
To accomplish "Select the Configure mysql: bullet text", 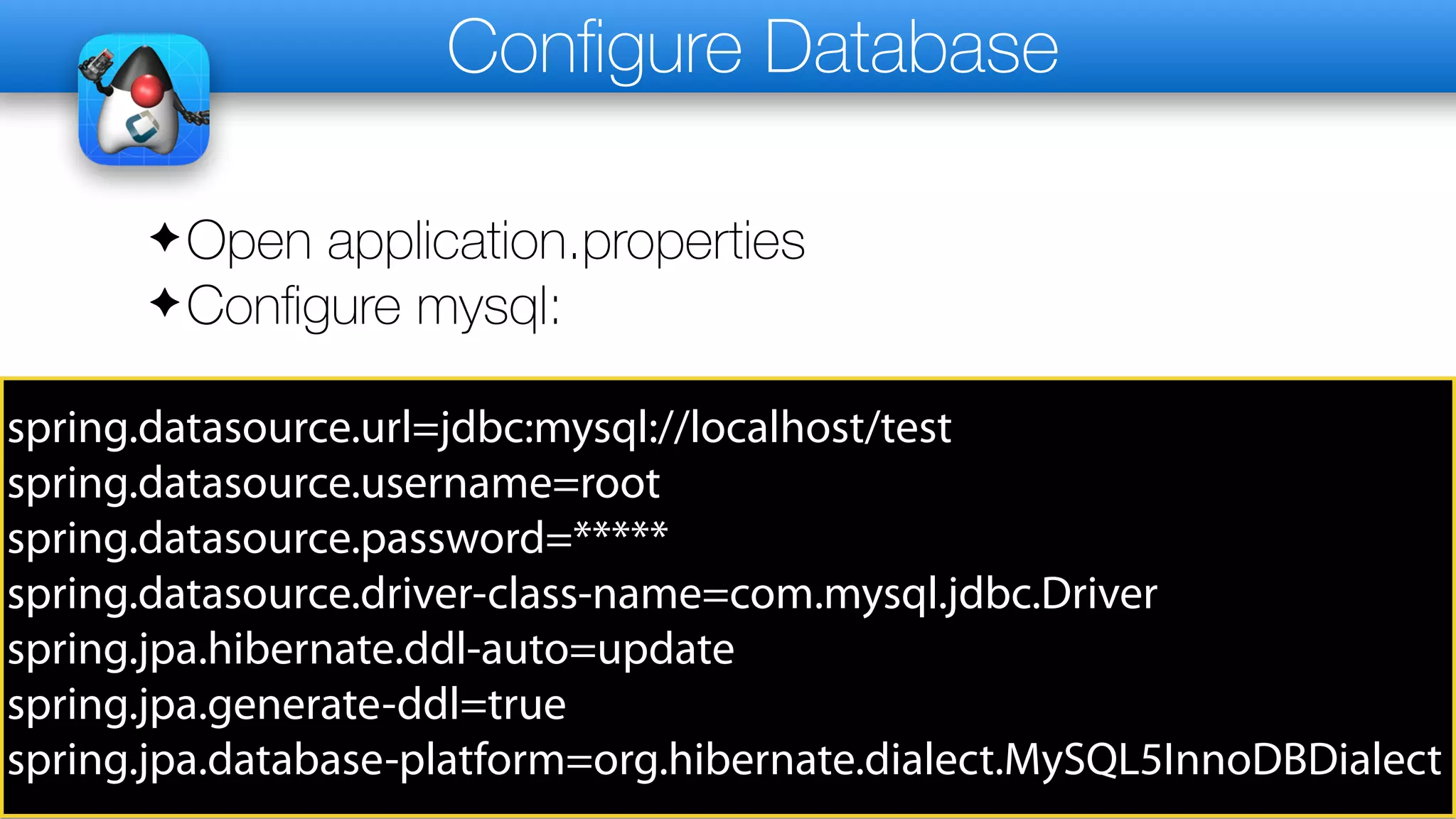I will [x=373, y=306].
